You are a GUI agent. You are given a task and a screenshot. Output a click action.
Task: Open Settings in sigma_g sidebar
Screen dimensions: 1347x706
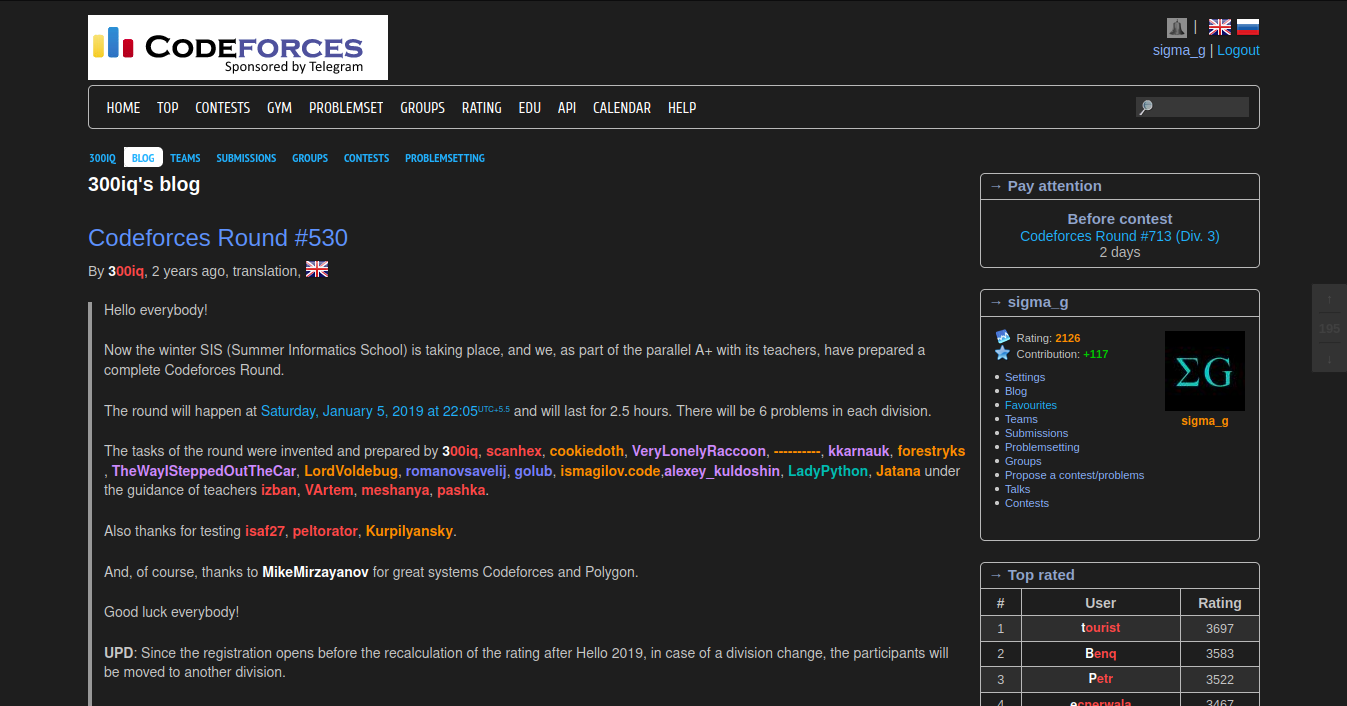1025,377
